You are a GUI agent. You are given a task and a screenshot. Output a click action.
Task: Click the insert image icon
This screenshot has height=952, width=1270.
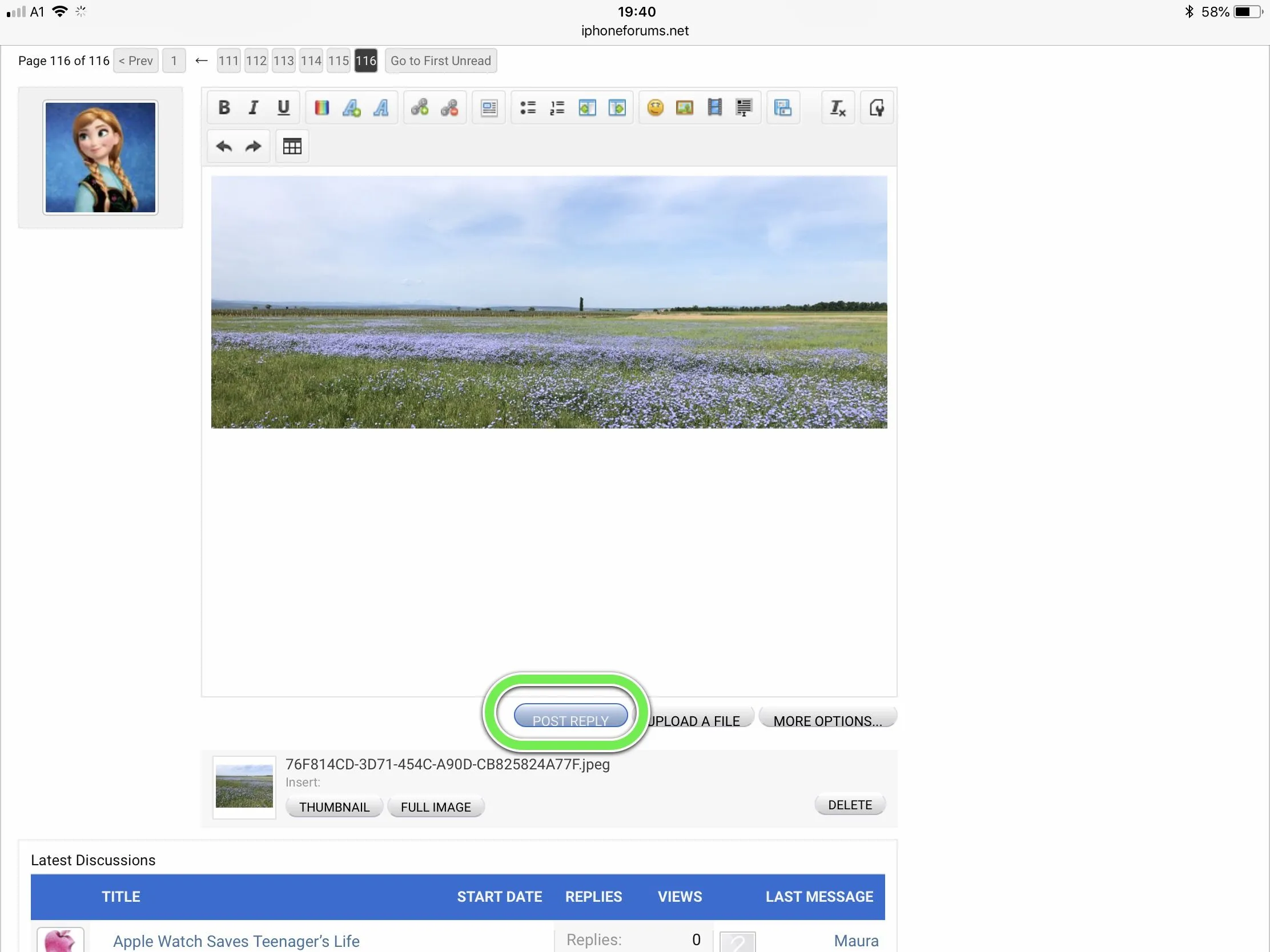[684, 108]
